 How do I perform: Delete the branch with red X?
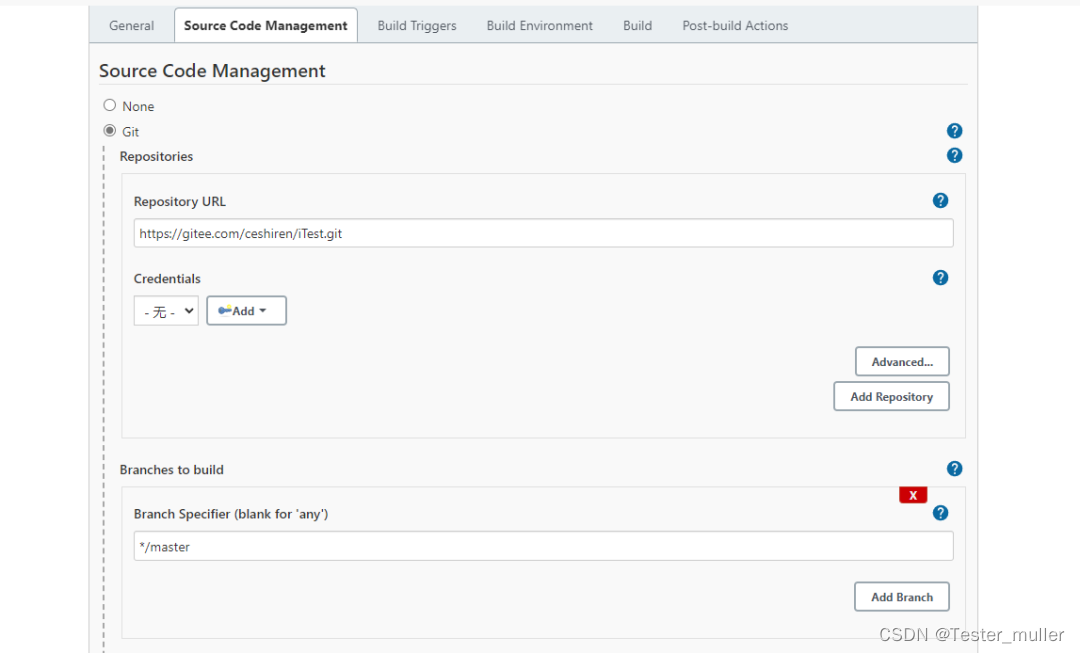pyautogui.click(x=913, y=495)
